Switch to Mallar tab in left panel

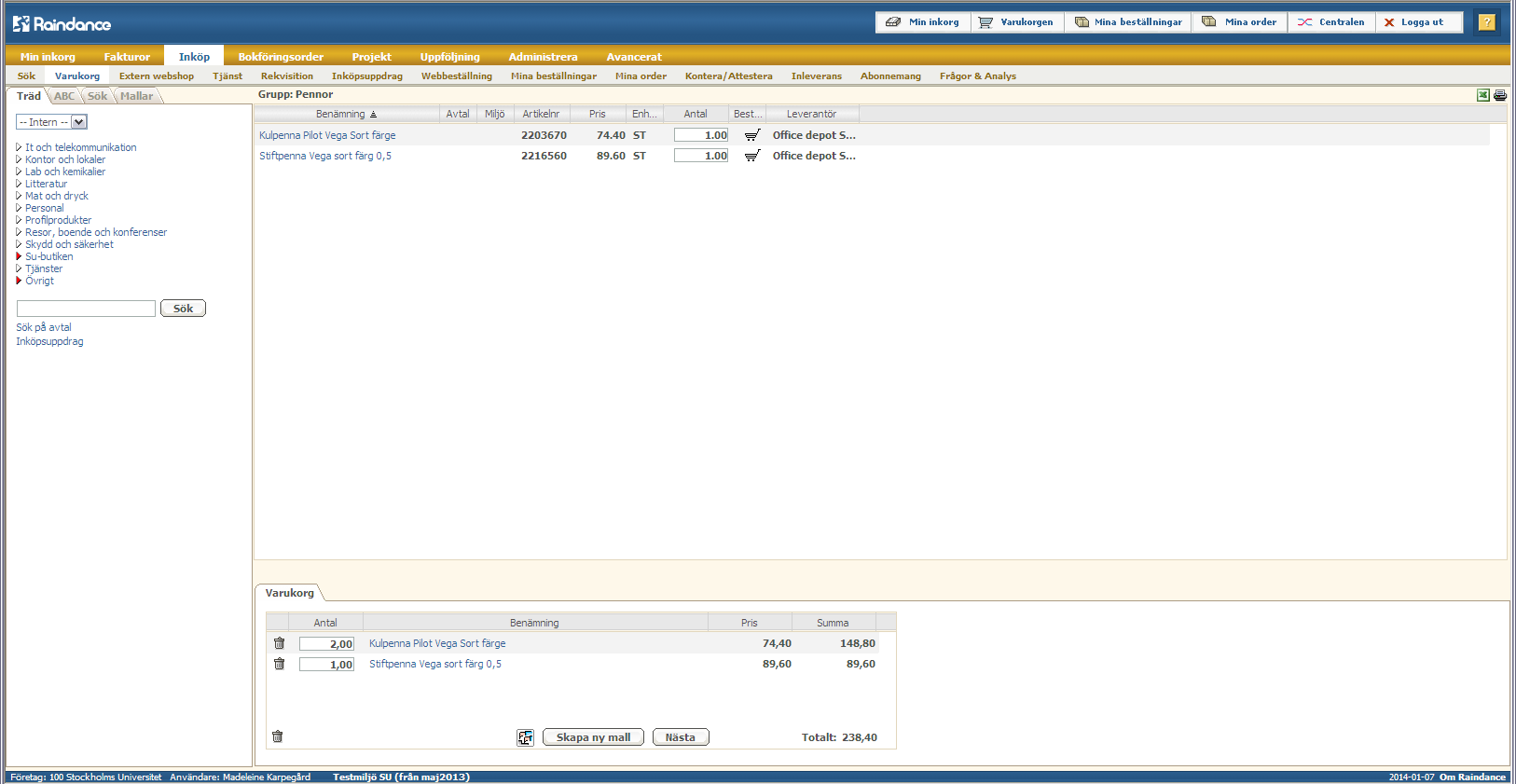point(137,96)
